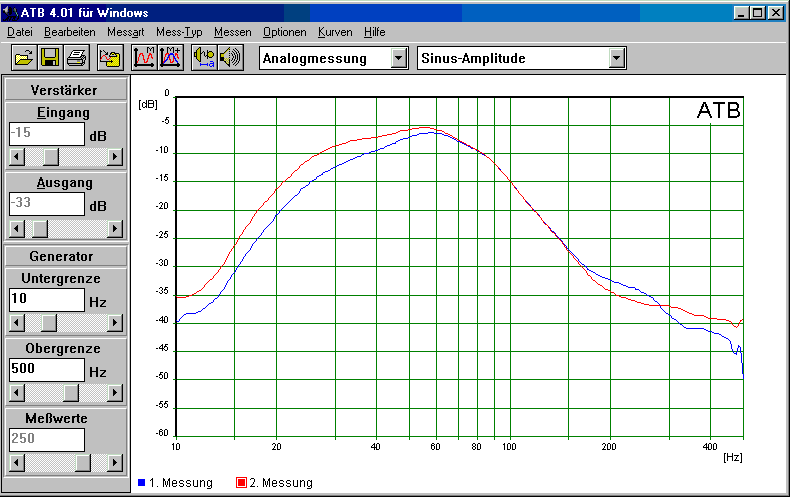Open the Optionen menu
The height and width of the screenshot is (497, 790).
tap(285, 32)
